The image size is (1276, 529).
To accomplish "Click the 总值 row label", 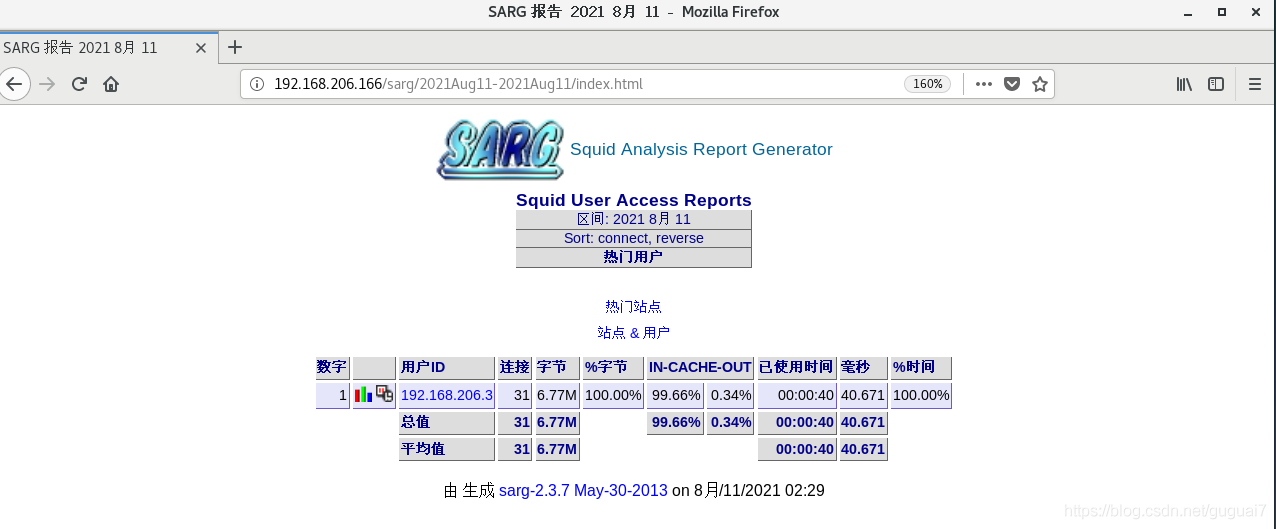I will pyautogui.click(x=446, y=423).
